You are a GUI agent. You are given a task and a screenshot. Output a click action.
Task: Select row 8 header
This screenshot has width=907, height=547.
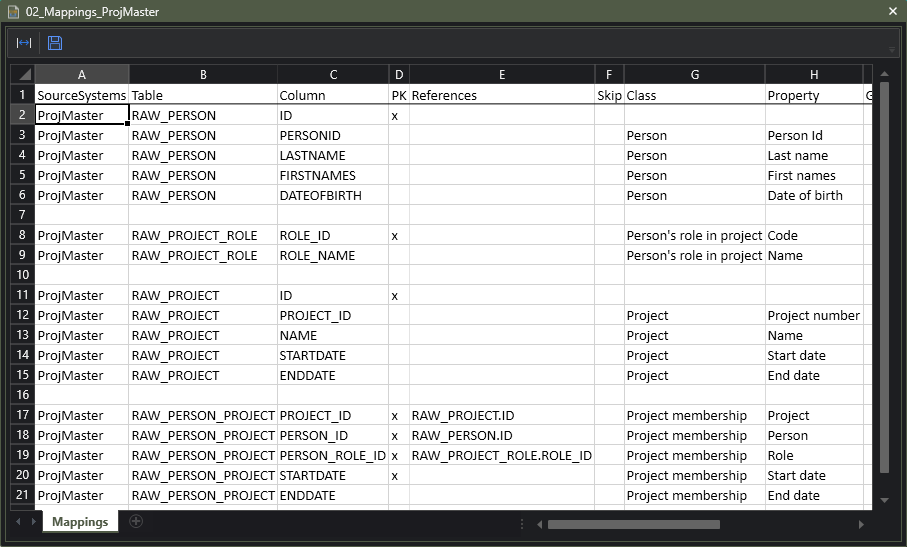pyautogui.click(x=22, y=235)
